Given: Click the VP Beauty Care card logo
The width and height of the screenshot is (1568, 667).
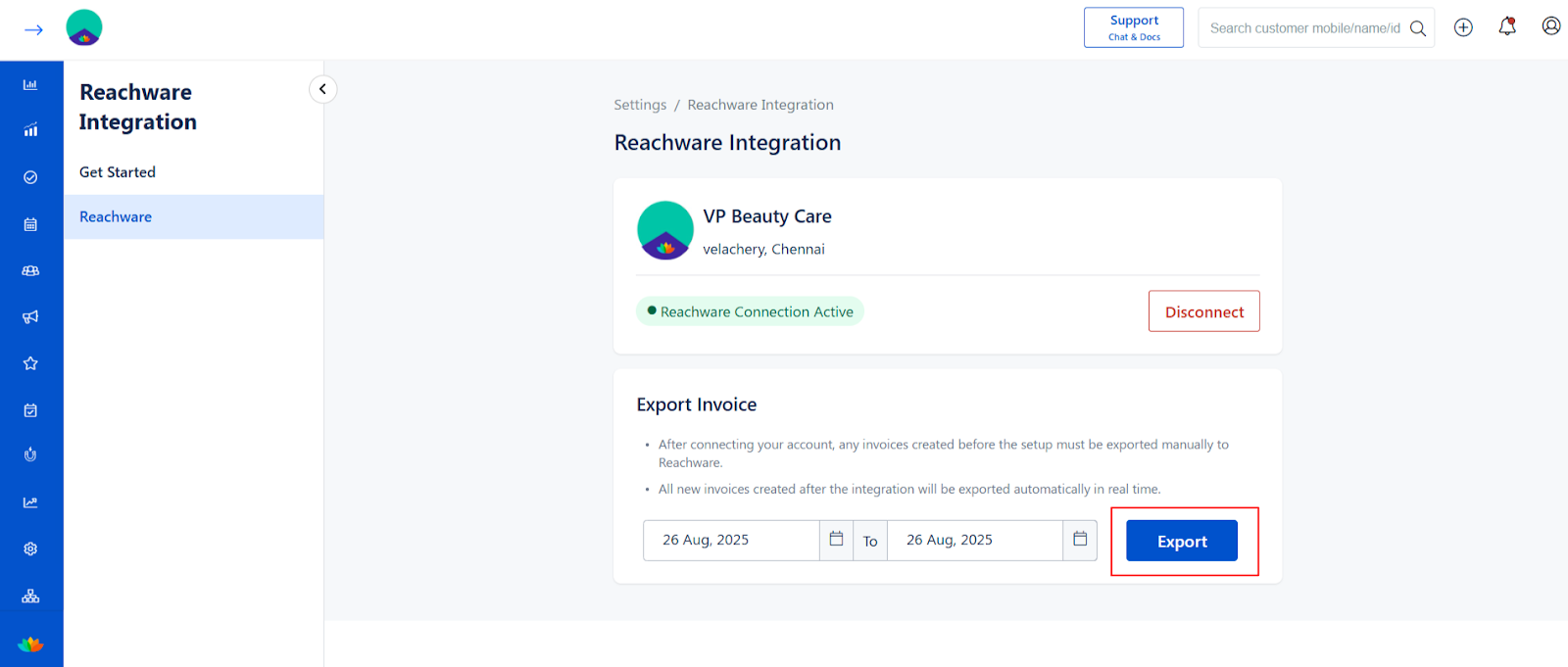Looking at the screenshot, I should coord(665,230).
